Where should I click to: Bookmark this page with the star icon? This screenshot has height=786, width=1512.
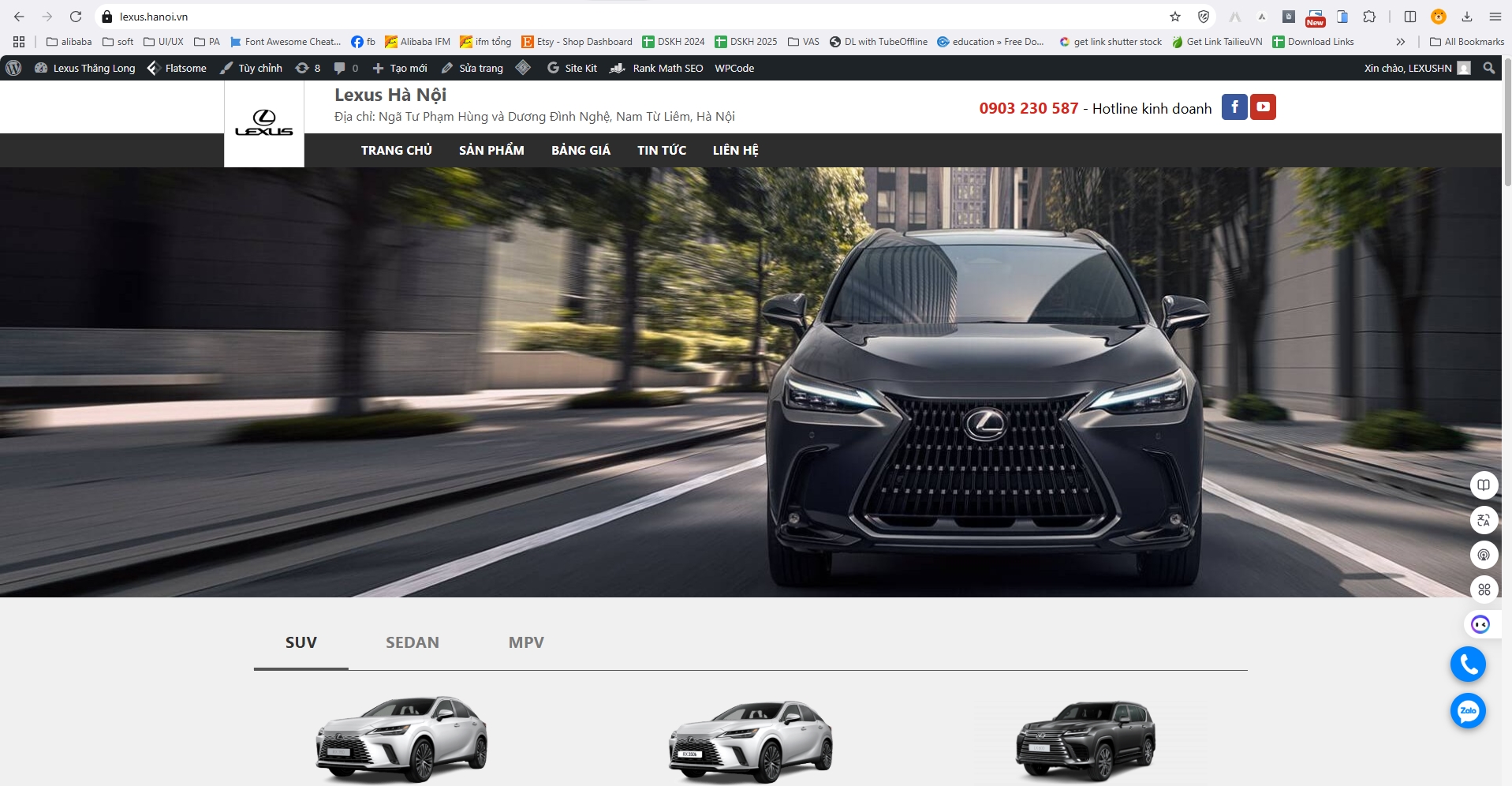click(1175, 17)
